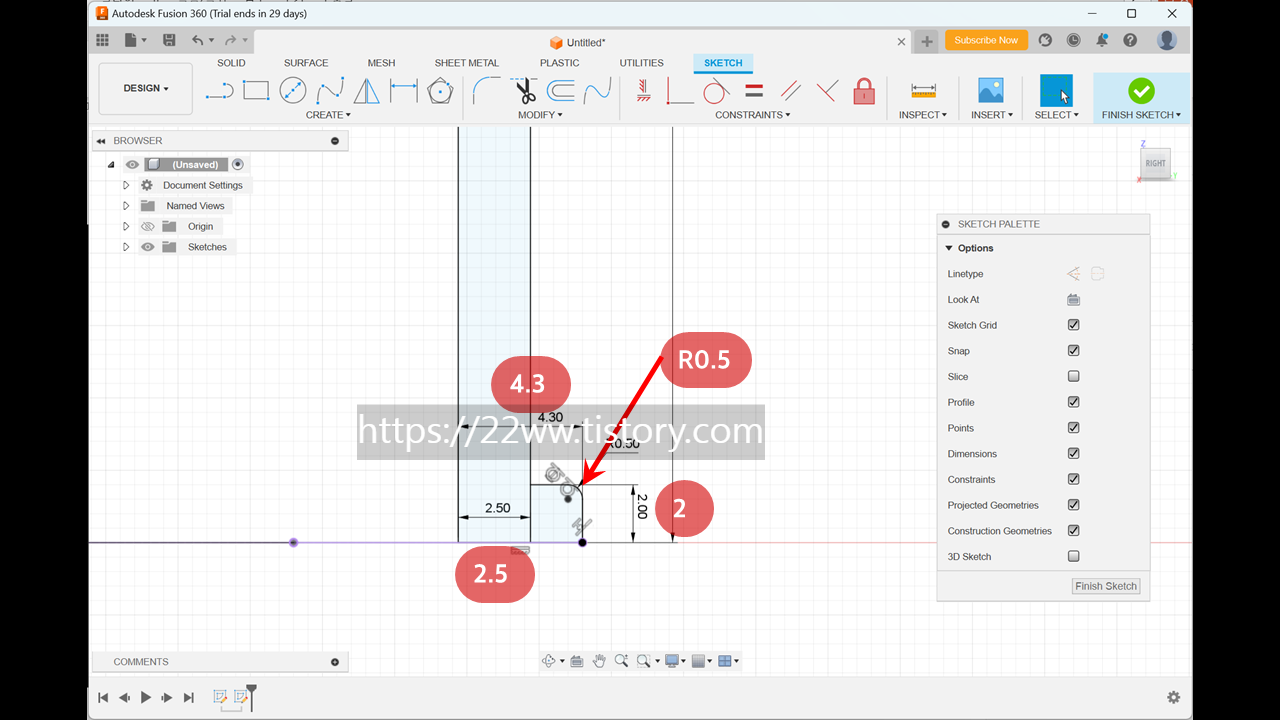Click Finish Sketch button in Sketch Palette
Screen dimensions: 1280x720
coord(1106,586)
